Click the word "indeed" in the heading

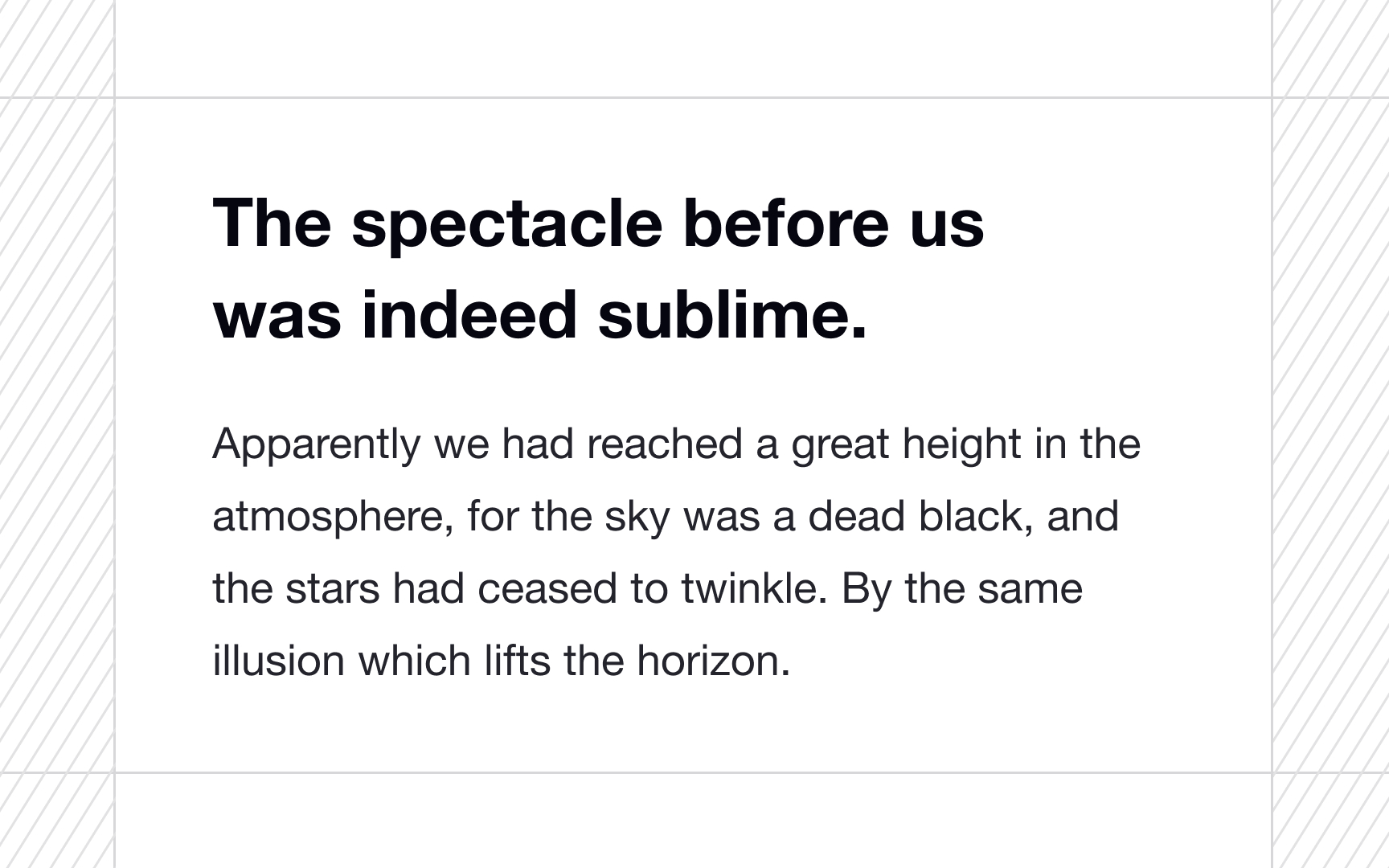click(469, 314)
